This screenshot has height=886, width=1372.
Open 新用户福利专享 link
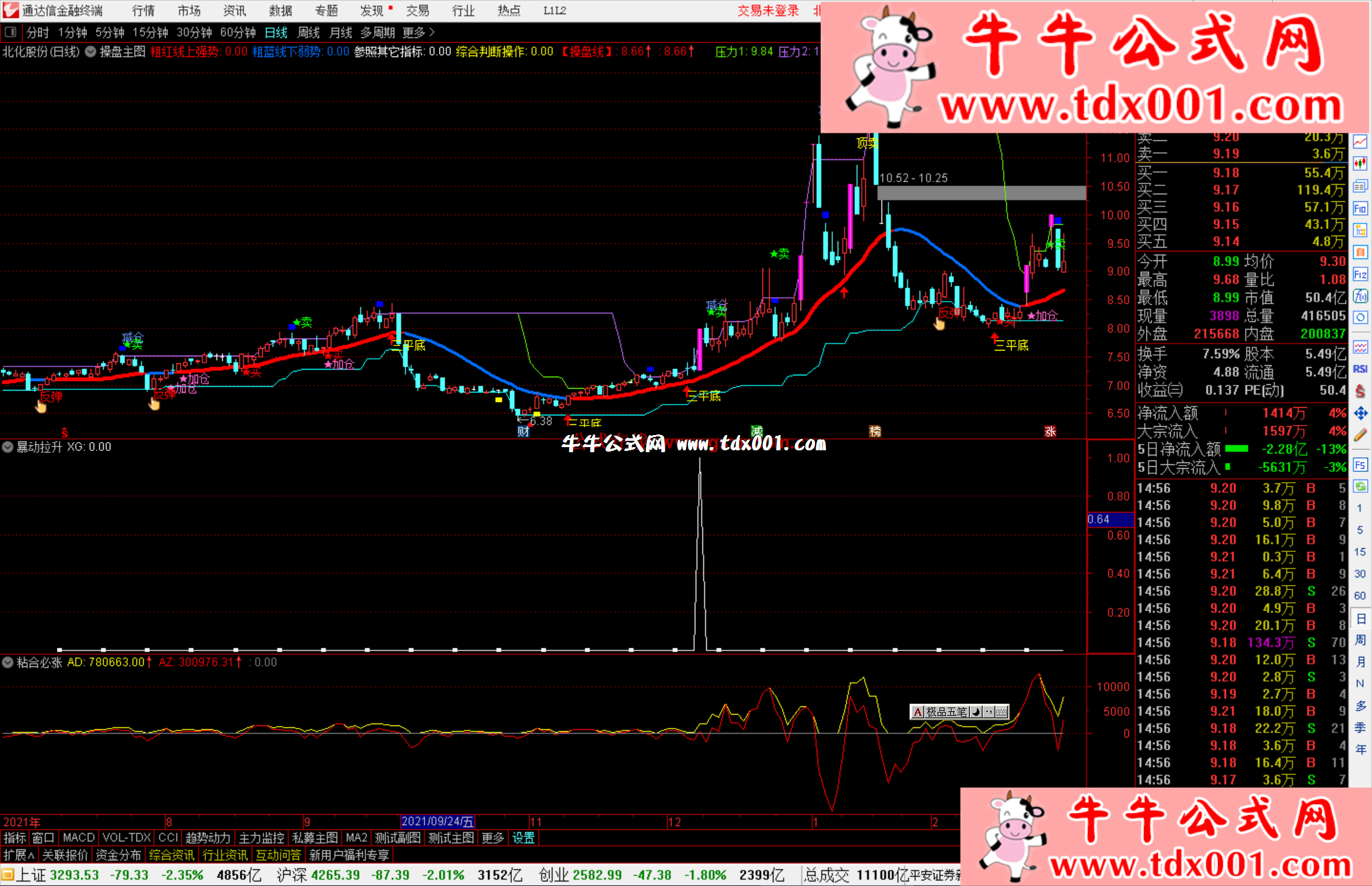(349, 856)
